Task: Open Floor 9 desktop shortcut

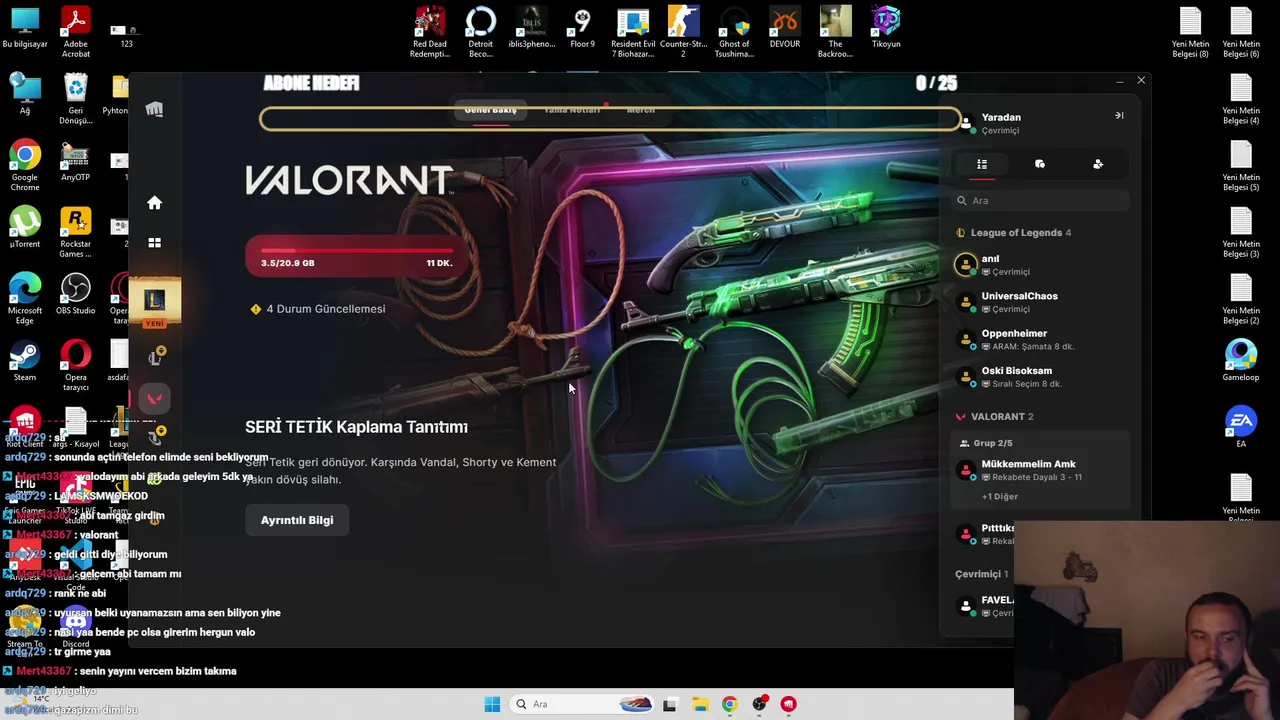Action: (x=582, y=27)
